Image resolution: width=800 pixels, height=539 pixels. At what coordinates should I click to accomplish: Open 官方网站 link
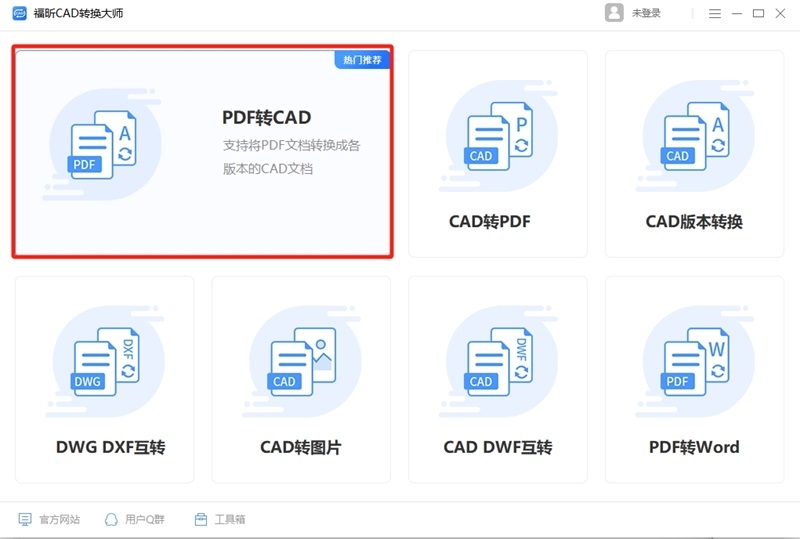pos(49,520)
